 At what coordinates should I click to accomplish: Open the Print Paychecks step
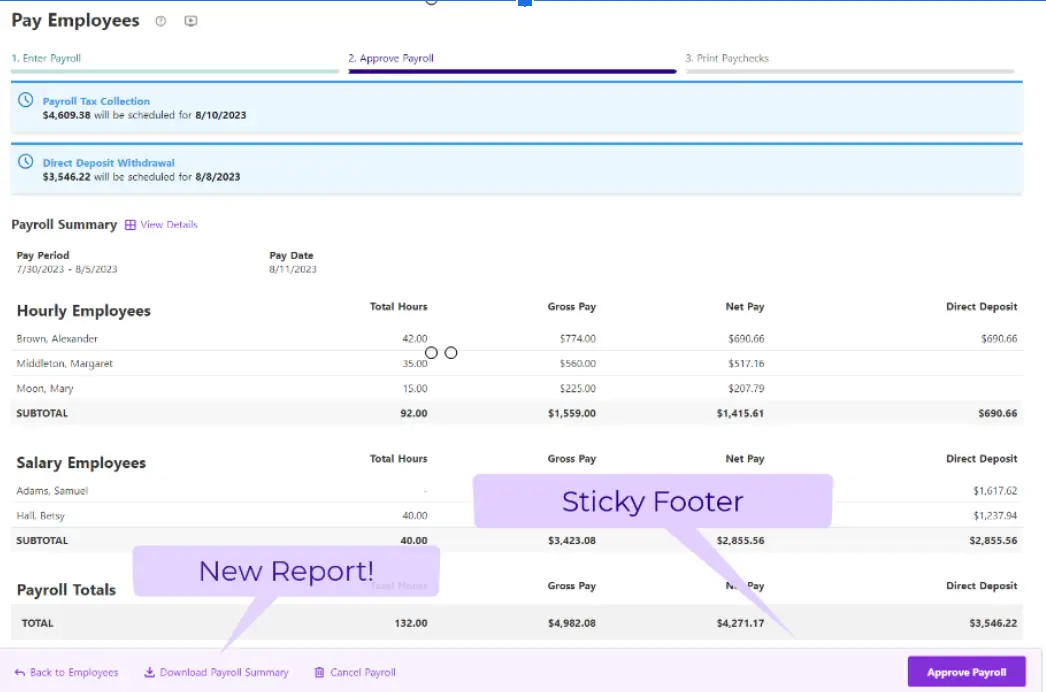[x=727, y=58]
